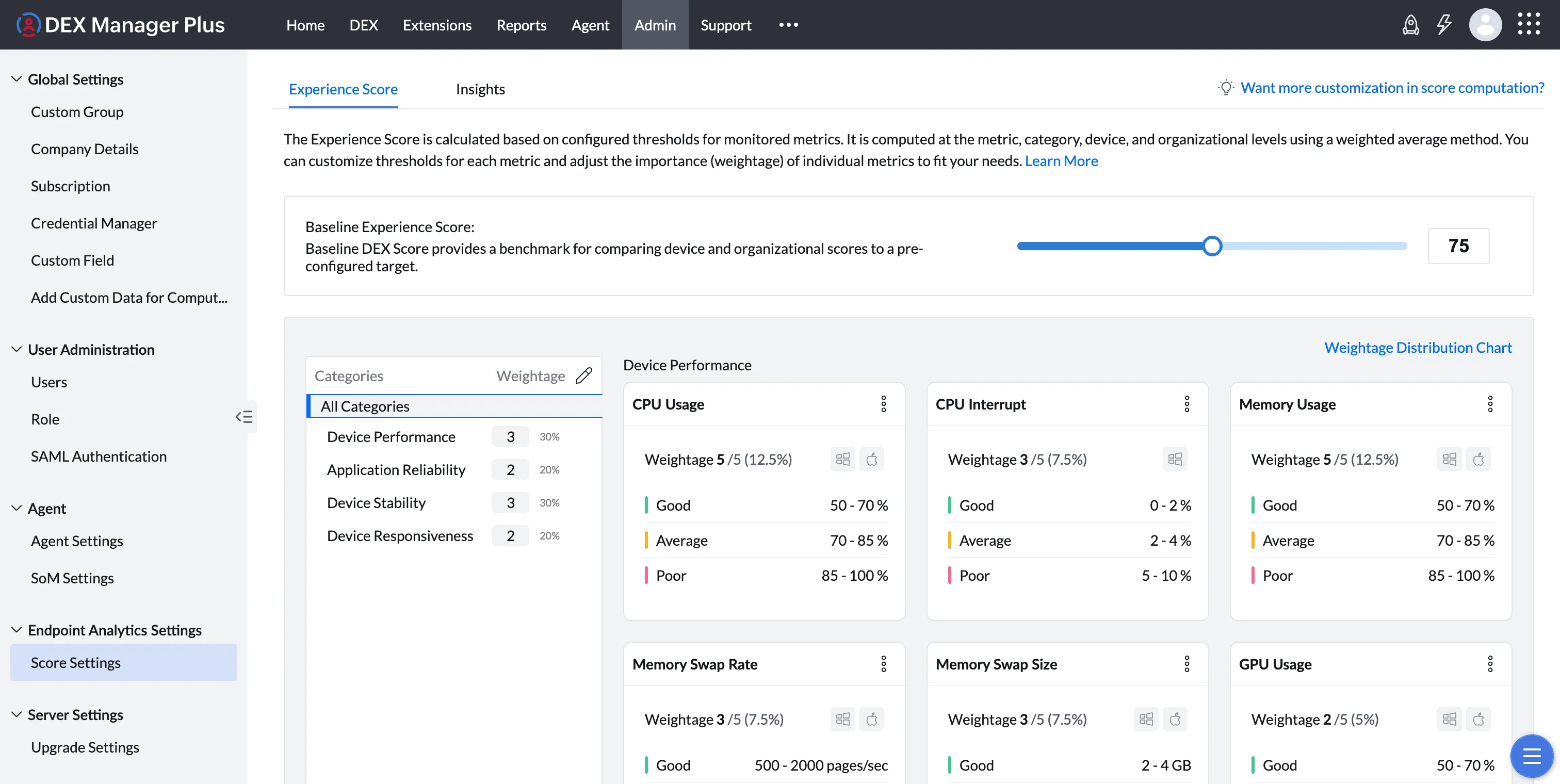Open CPU Interrupt card options menu
Image resolution: width=1560 pixels, height=784 pixels.
coord(1187,404)
